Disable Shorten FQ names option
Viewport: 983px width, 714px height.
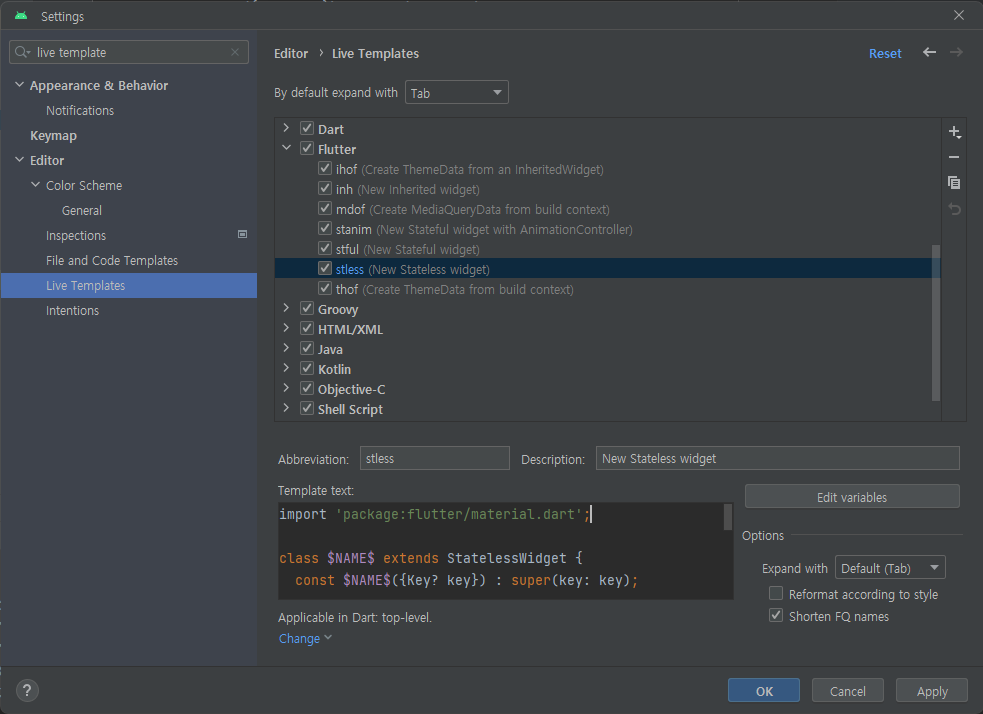(776, 616)
